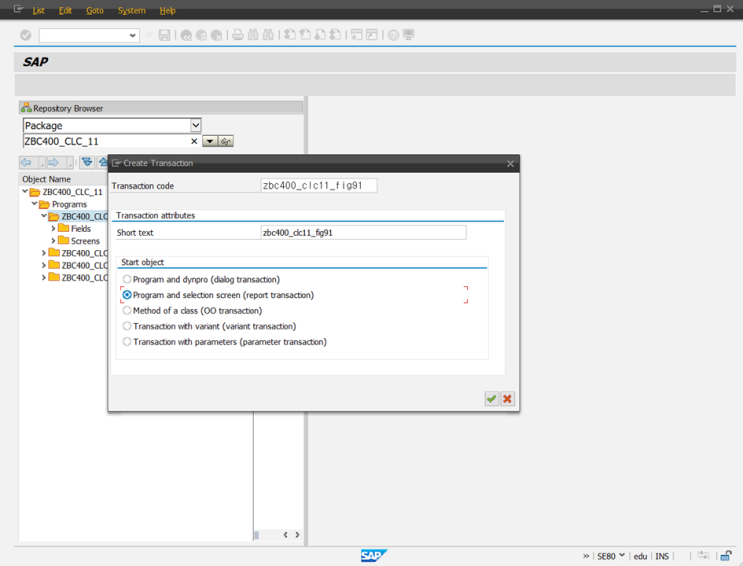Click the Enter checkmark icon in toolbar

pos(26,35)
